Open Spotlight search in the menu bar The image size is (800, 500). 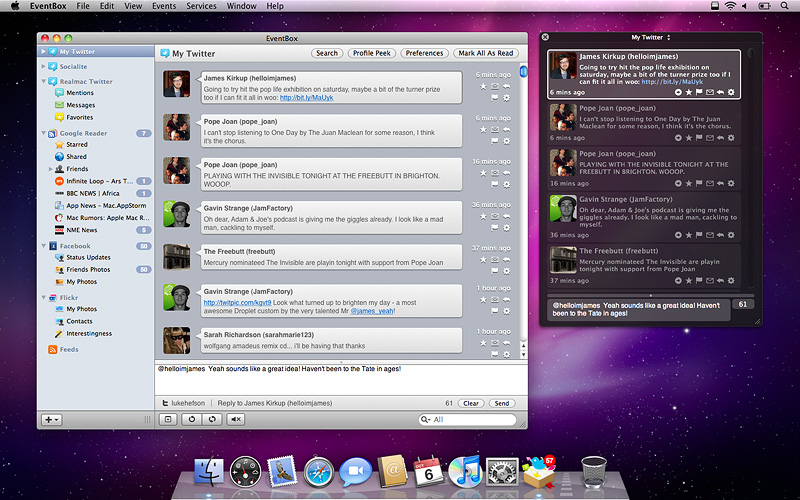(784, 6)
